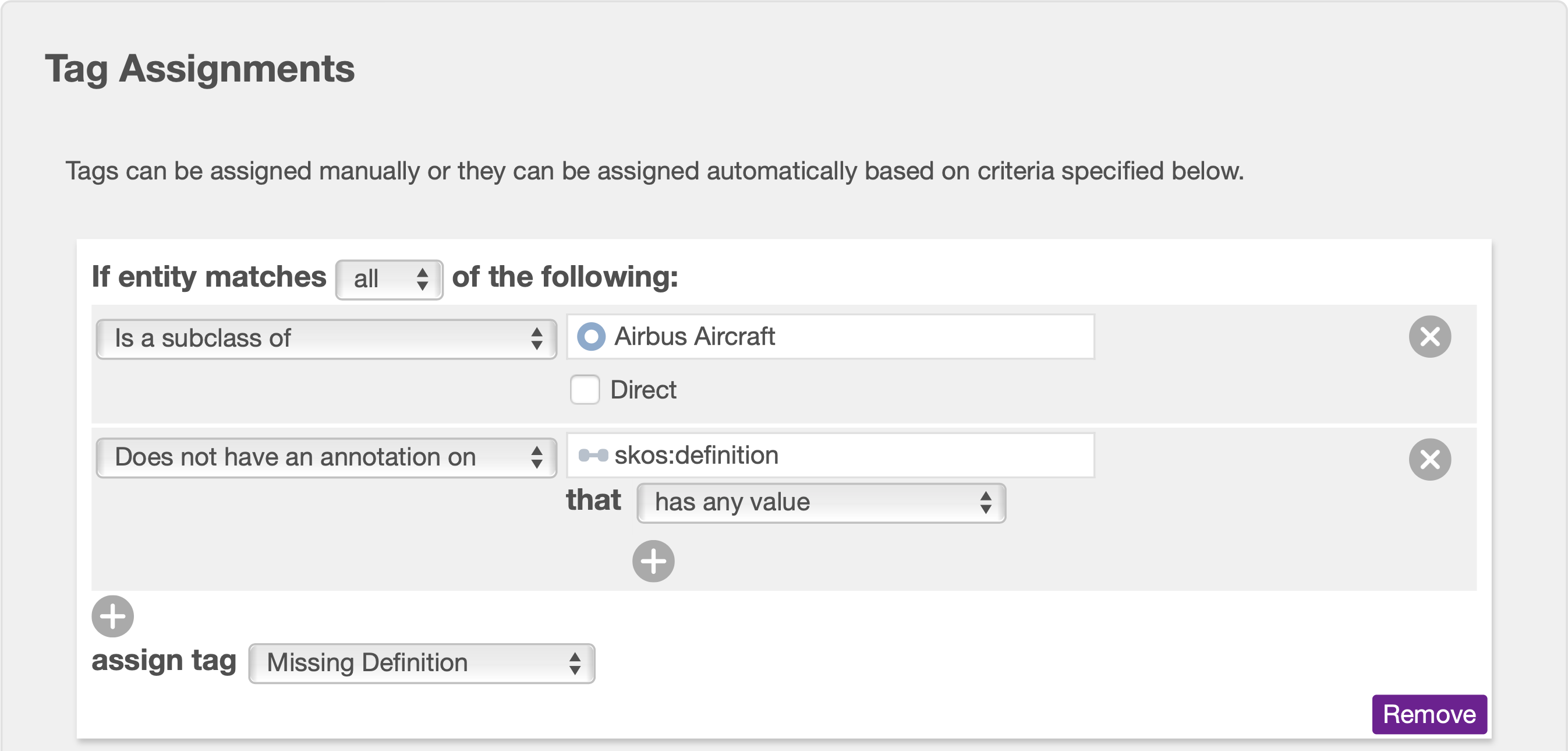This screenshot has height=751, width=1568.
Task: Open 'Does not have an annotation on' dropdown
Action: click(326, 457)
